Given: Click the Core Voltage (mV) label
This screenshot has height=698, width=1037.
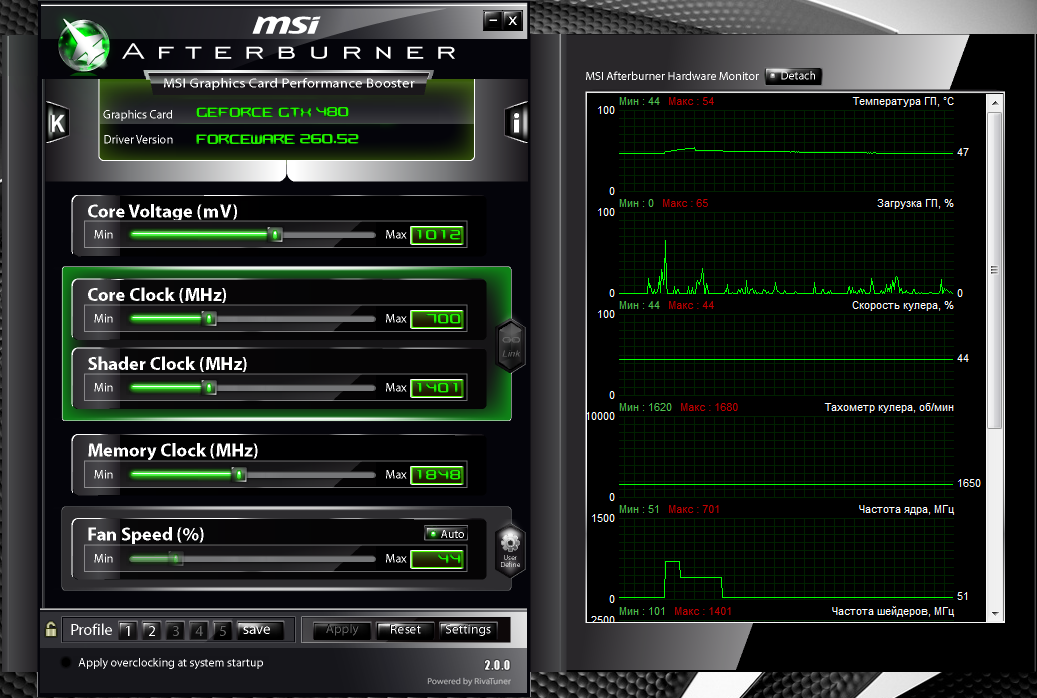Looking at the screenshot, I should click(x=162, y=211).
